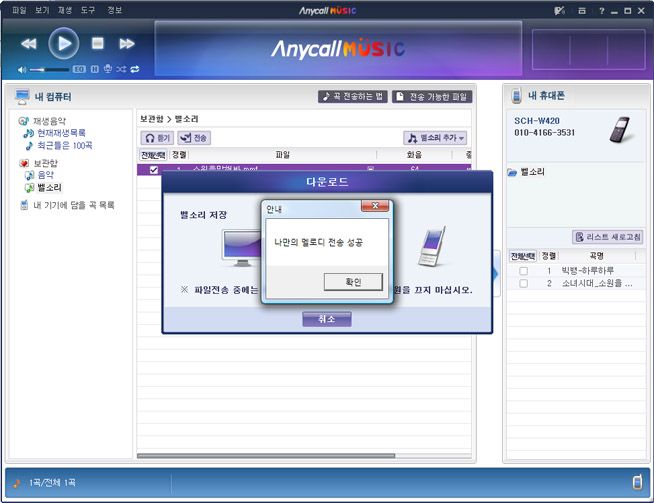Screen dimensions: 654x503
Task: Click the horizontal scrollbar of the file list
Action: [266, 456]
